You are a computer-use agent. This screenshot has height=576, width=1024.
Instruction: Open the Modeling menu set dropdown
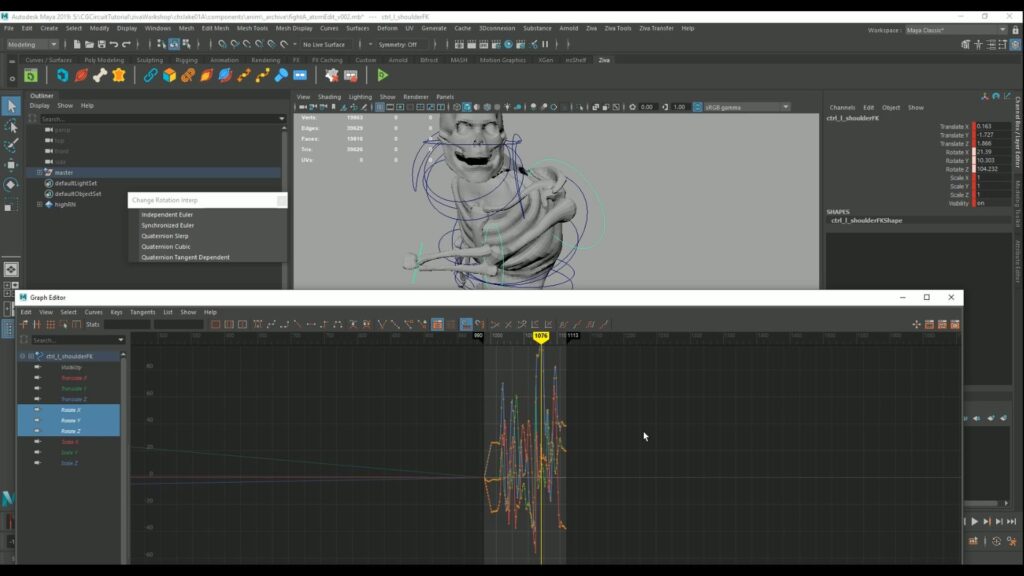[32, 44]
